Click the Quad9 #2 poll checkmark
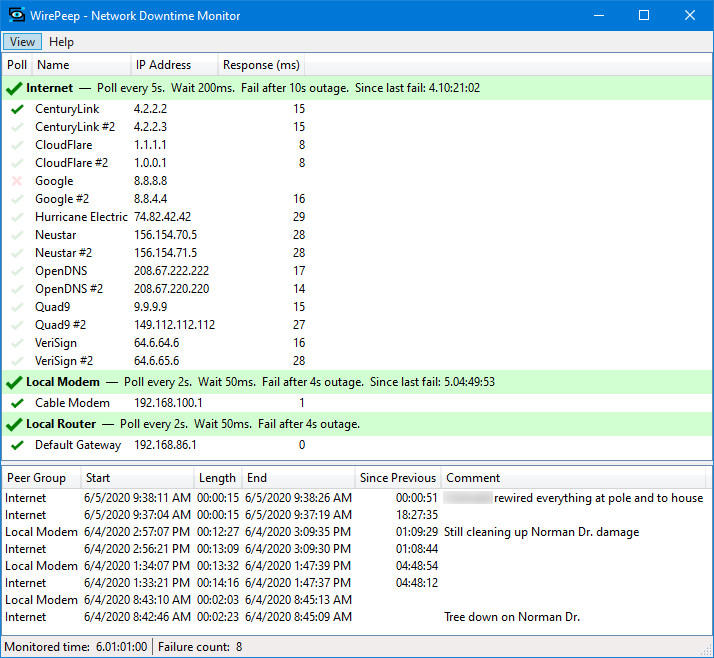This screenshot has height=658, width=714. click(x=17, y=325)
